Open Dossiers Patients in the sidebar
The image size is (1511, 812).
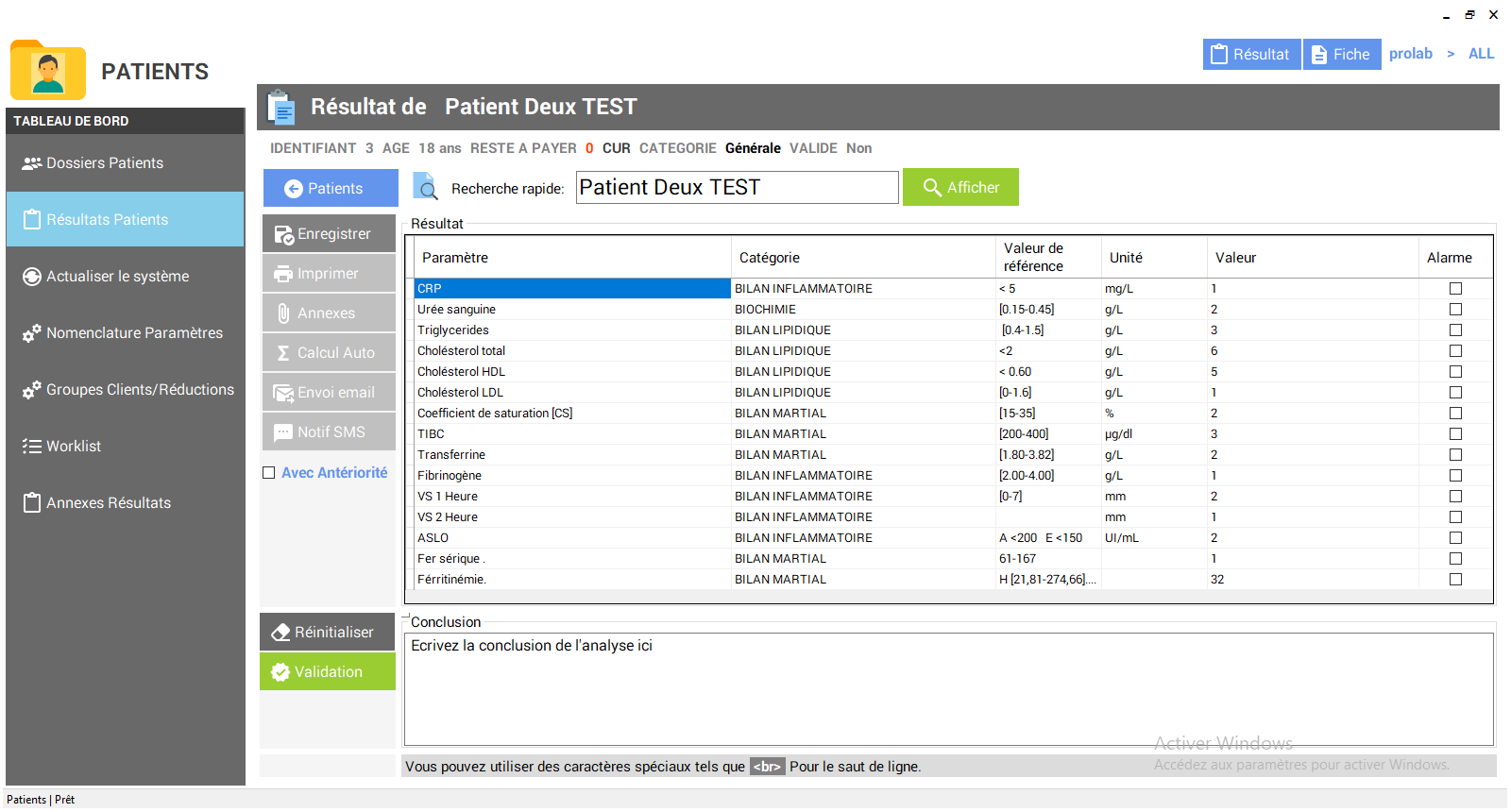[x=105, y=163]
